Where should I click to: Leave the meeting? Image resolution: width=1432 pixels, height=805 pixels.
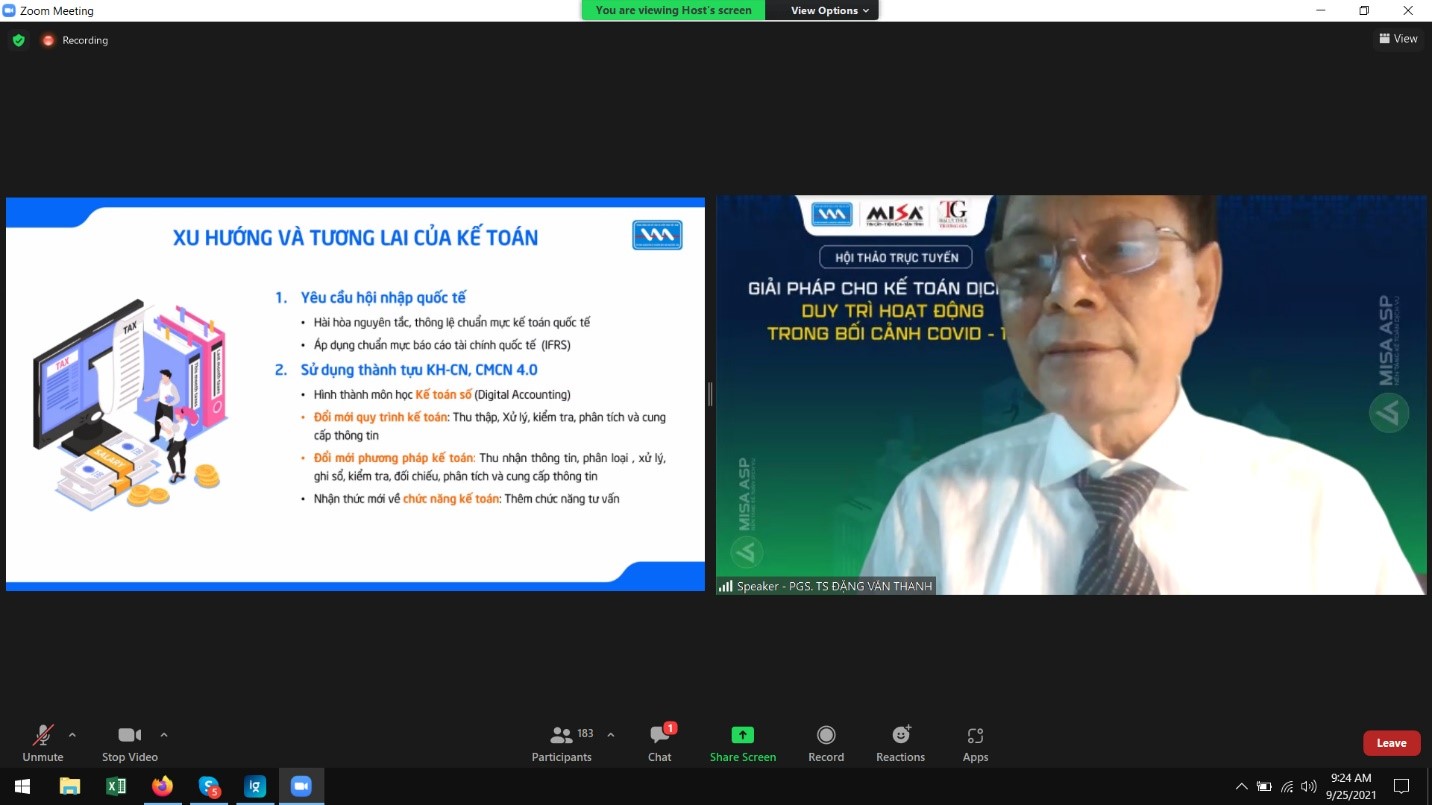(1391, 743)
